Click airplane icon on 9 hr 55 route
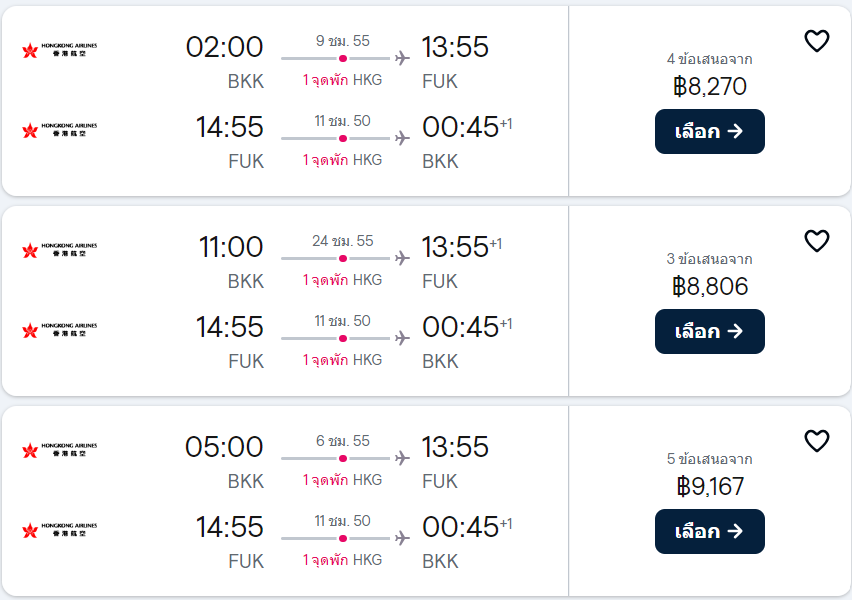 click(x=402, y=58)
